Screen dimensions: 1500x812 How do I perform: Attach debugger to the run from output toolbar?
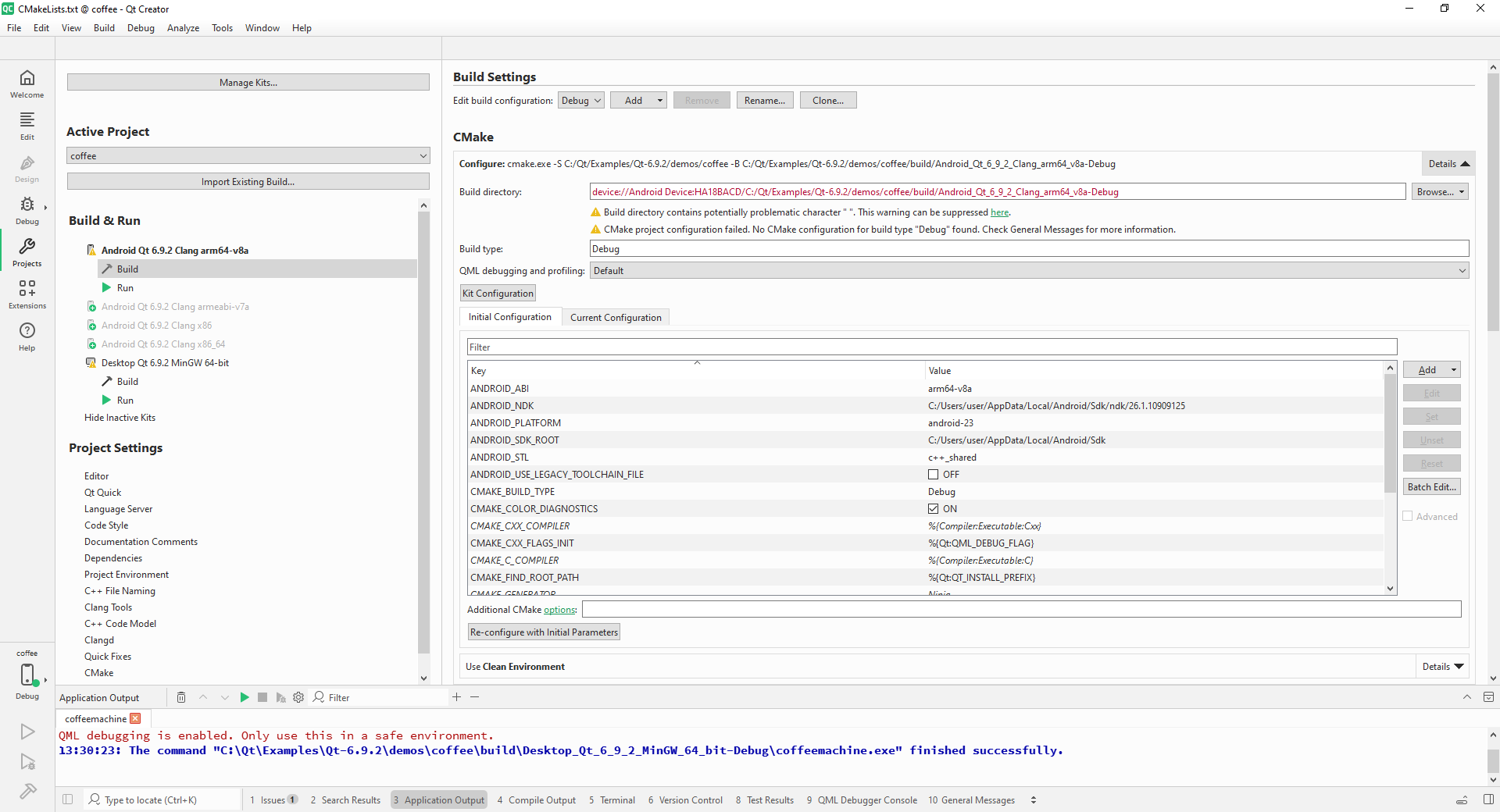click(280, 697)
